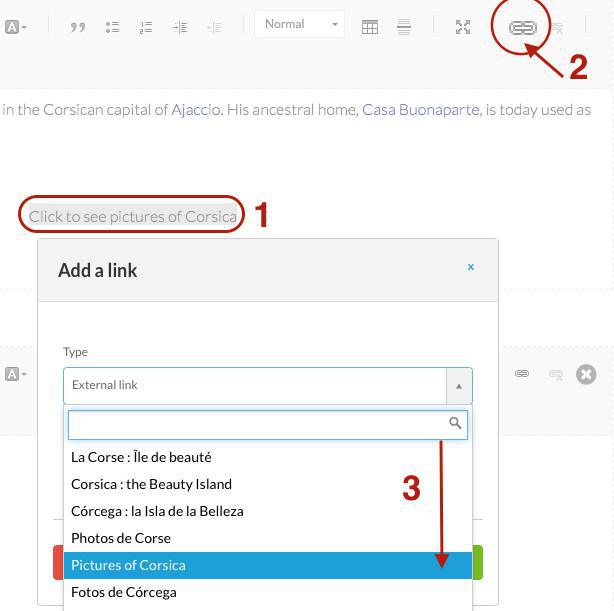Collapse the External link type dropdown
614x611 pixels.
[459, 386]
